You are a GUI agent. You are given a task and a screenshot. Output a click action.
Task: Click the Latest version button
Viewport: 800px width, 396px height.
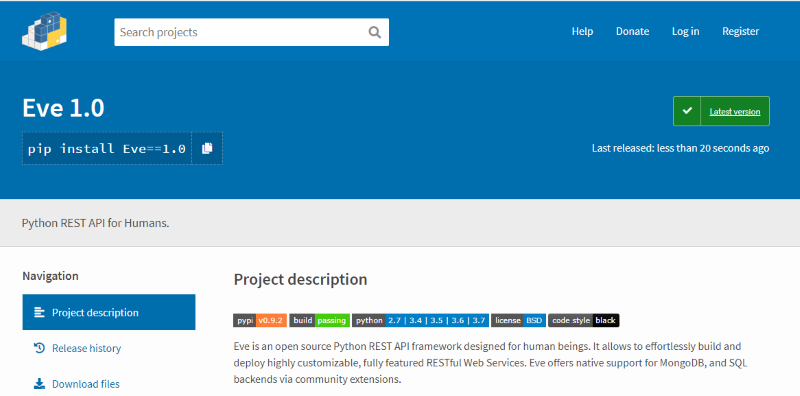pos(721,111)
